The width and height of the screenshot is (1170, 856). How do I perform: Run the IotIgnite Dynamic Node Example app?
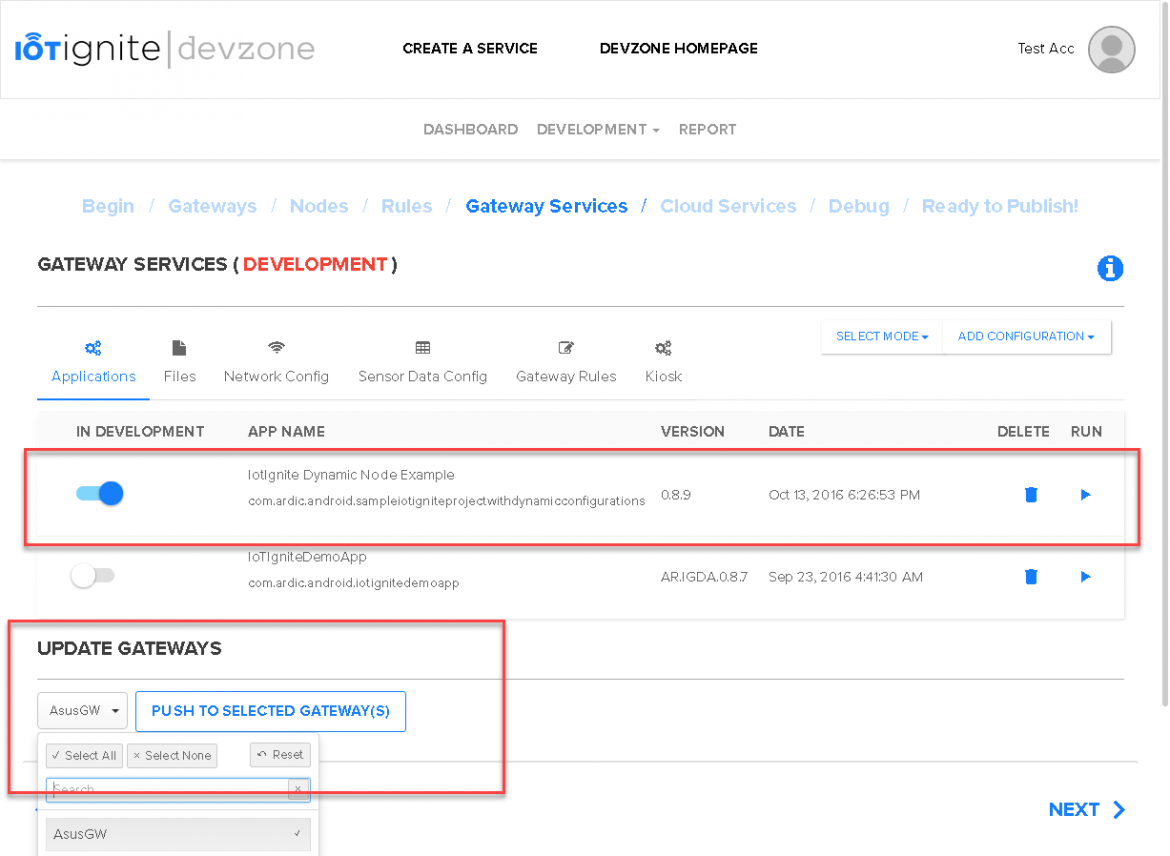point(1085,494)
